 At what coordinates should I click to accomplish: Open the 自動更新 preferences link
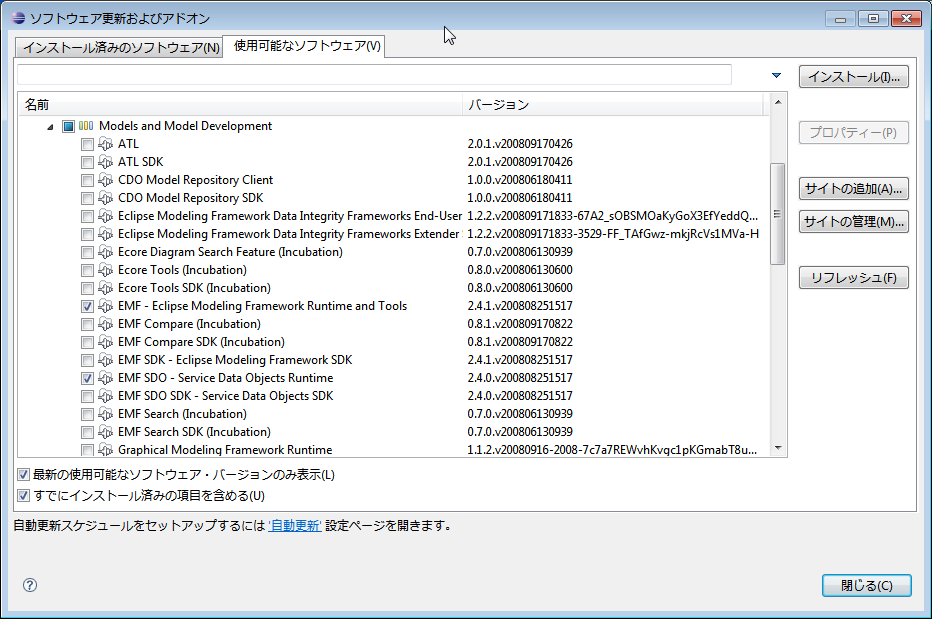pyautogui.click(x=295, y=526)
